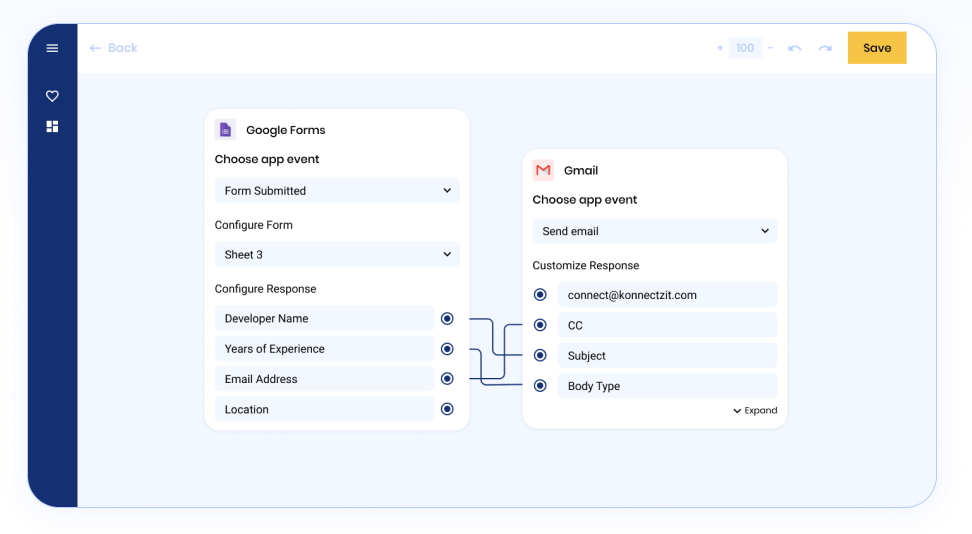Increase zoom with the plus icon

coord(720,48)
